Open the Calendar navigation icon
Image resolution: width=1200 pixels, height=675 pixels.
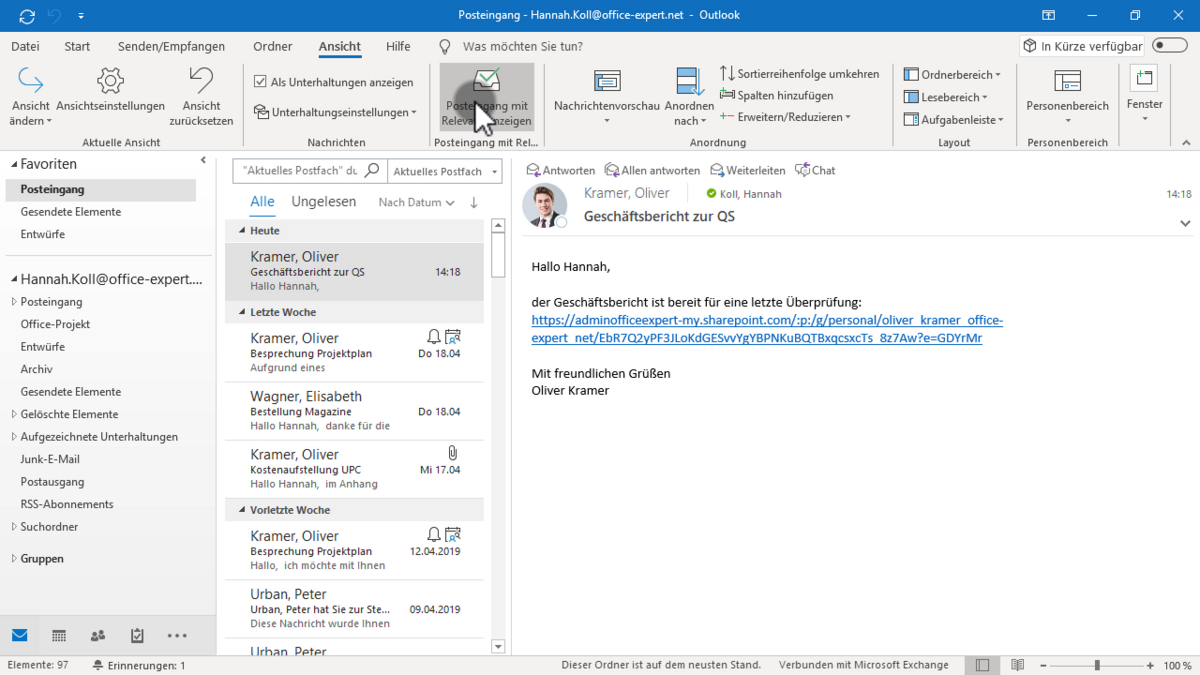click(59, 636)
